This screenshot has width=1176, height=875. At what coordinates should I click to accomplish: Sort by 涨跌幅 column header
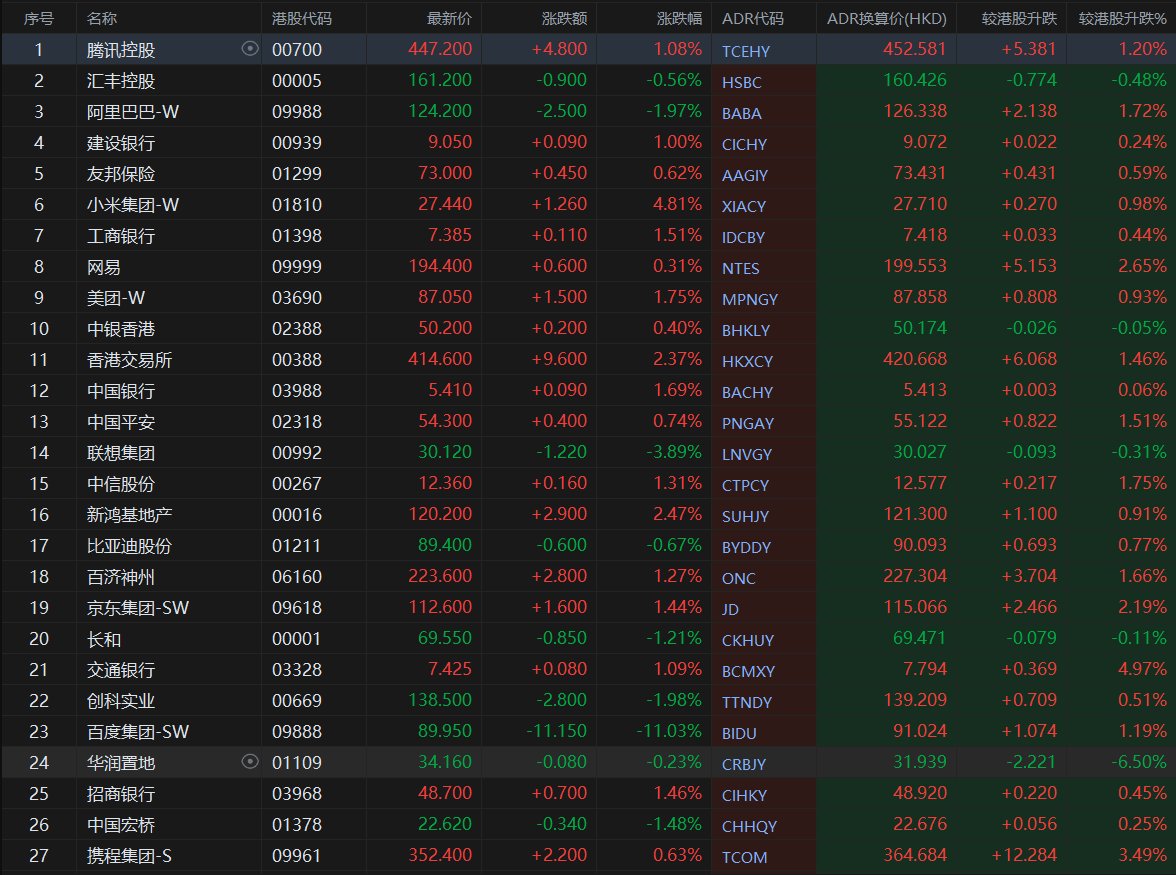tap(680, 19)
